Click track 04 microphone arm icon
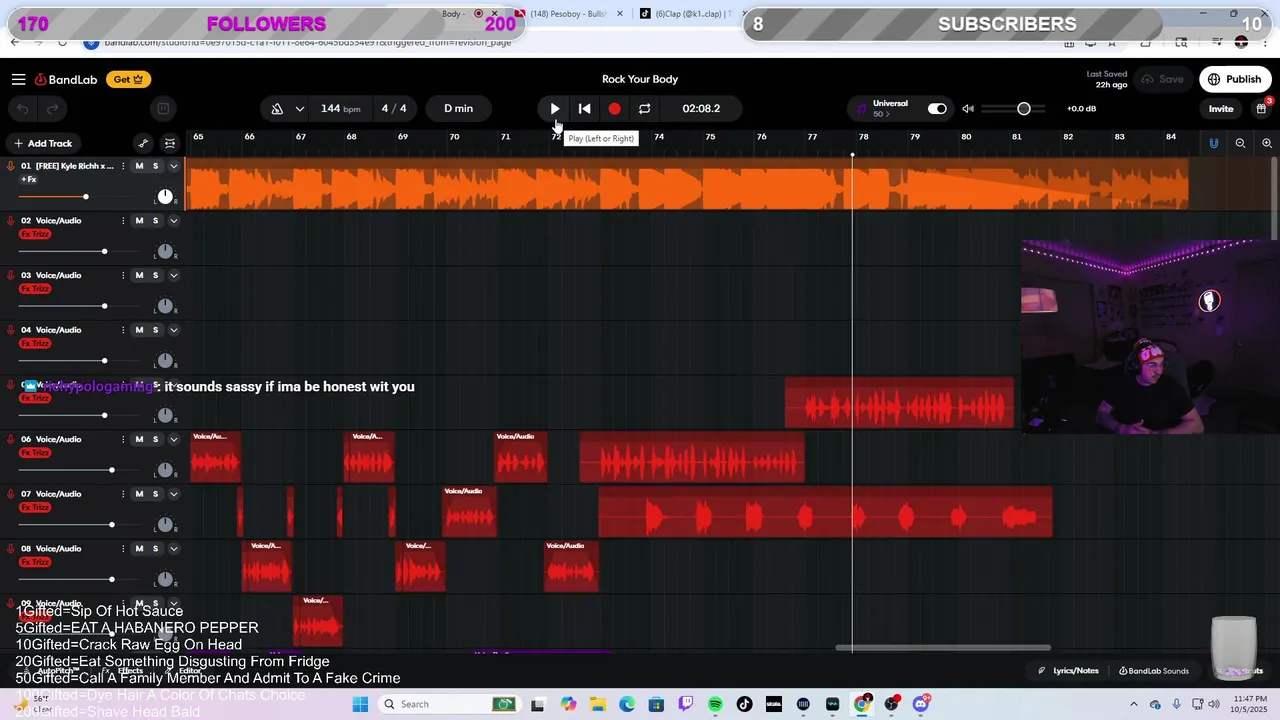Viewport: 1280px width, 720px height. tap(11, 330)
